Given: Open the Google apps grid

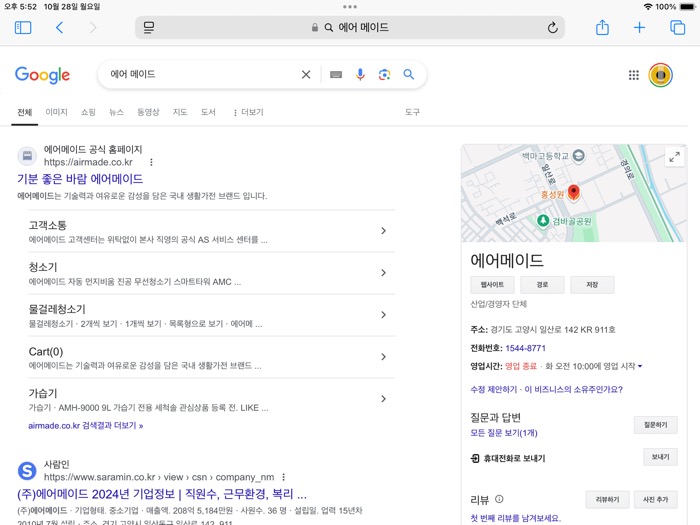Looking at the screenshot, I should [633, 75].
